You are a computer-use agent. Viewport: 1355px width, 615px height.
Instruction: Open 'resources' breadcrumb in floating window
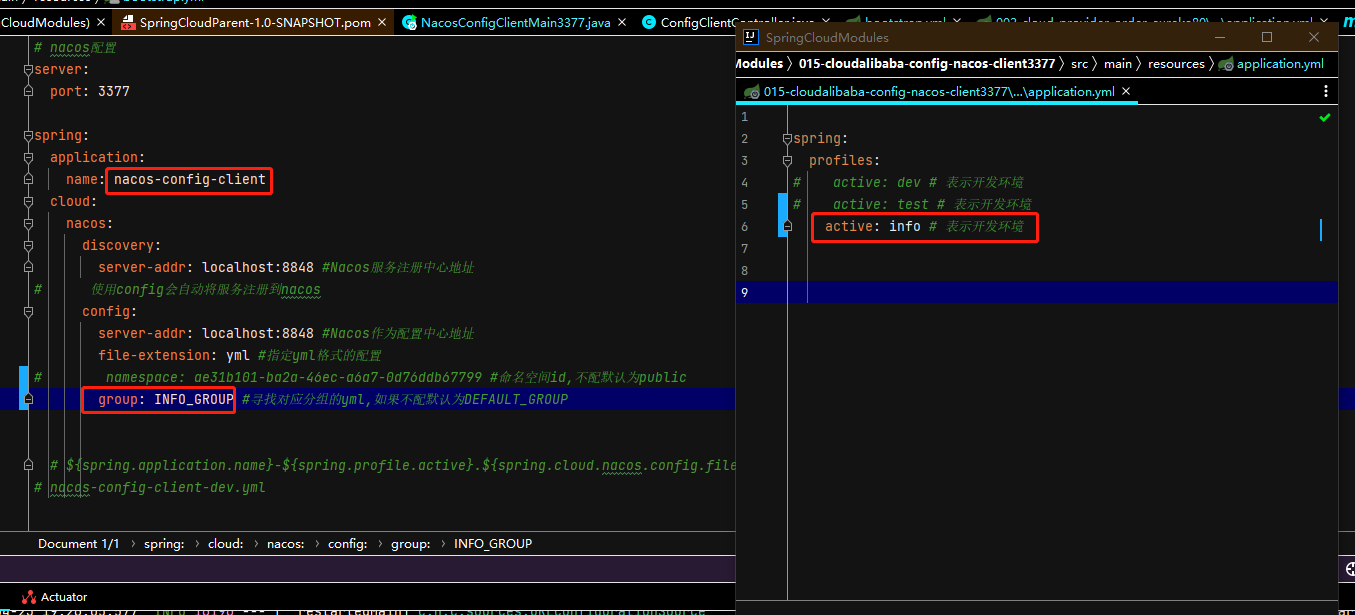[x=1176, y=63]
